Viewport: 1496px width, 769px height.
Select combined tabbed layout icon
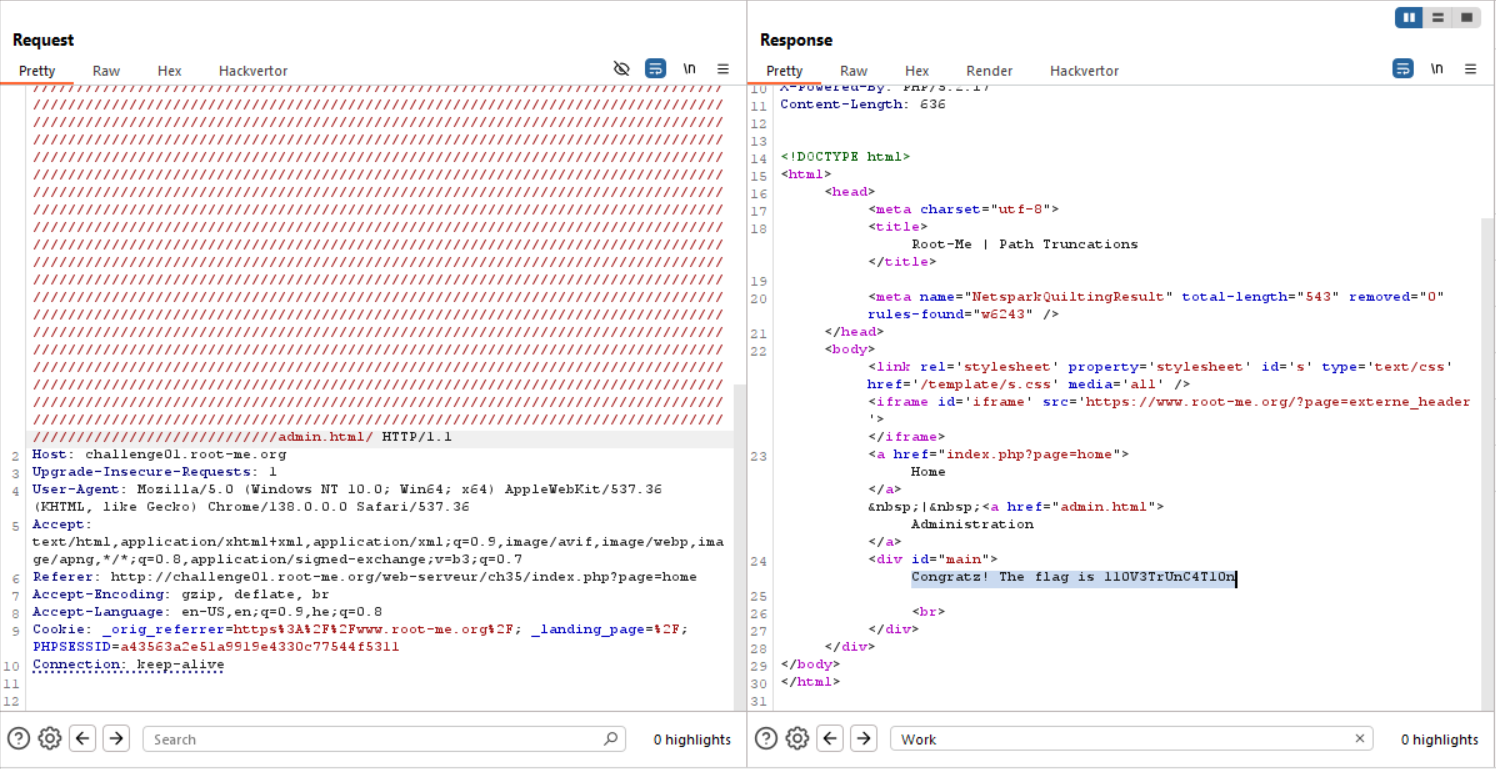[x=1466, y=18]
